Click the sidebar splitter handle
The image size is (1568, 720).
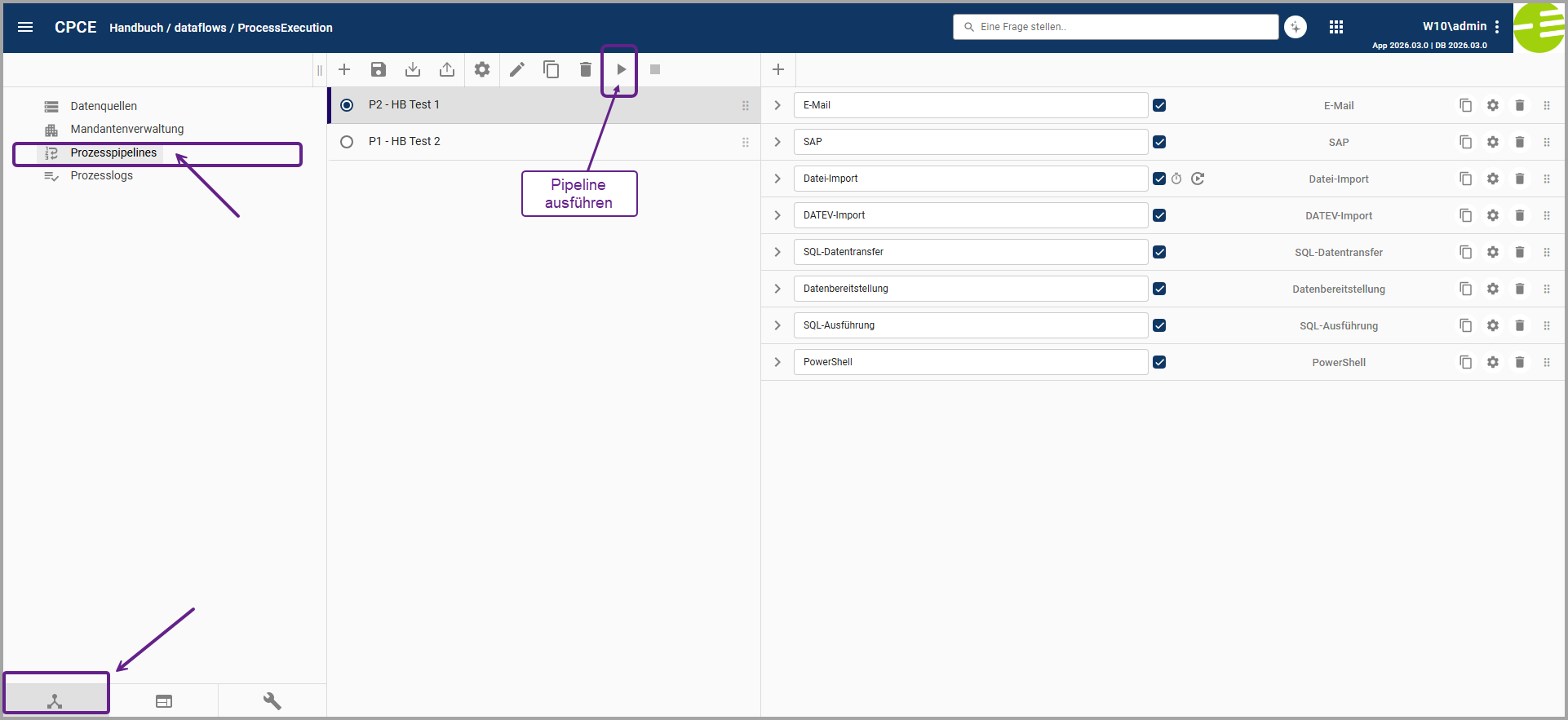tap(320, 70)
